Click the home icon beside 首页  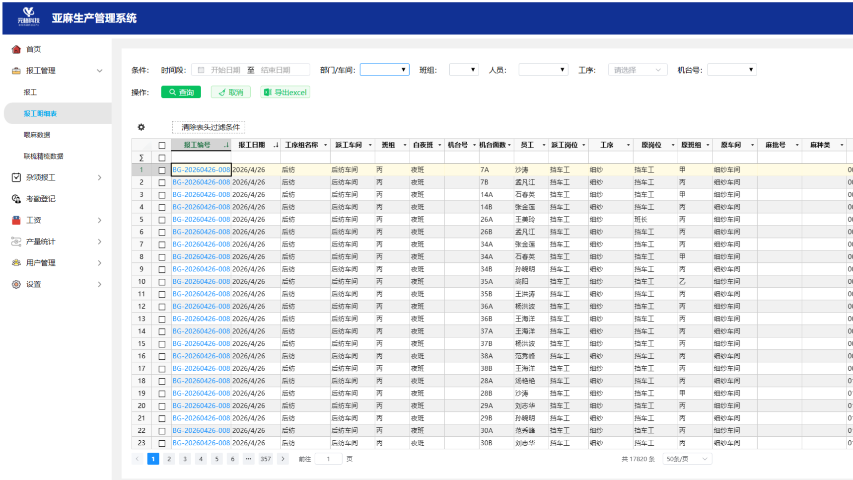click(x=16, y=49)
